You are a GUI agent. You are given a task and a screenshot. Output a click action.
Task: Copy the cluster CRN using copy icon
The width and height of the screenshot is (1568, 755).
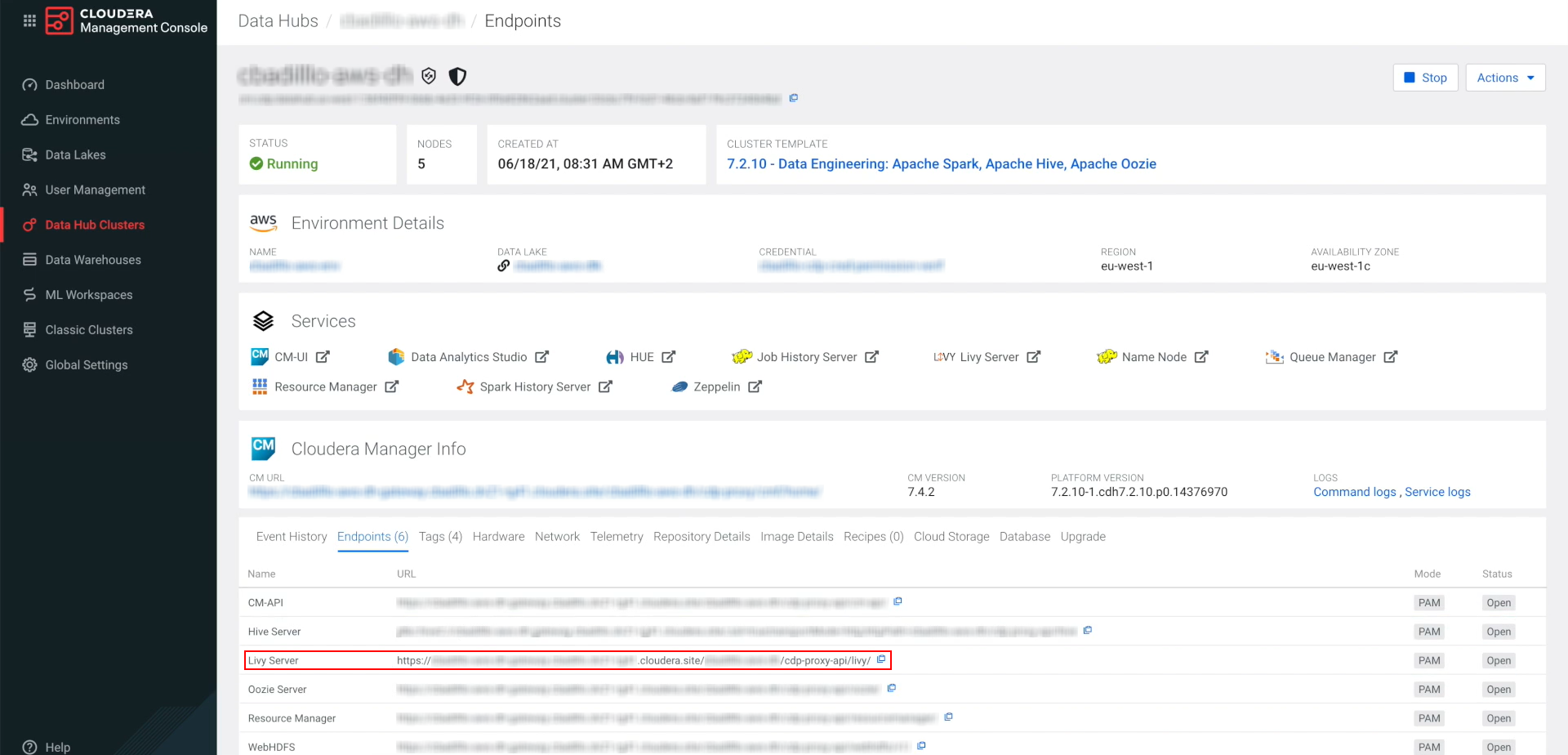tap(793, 98)
